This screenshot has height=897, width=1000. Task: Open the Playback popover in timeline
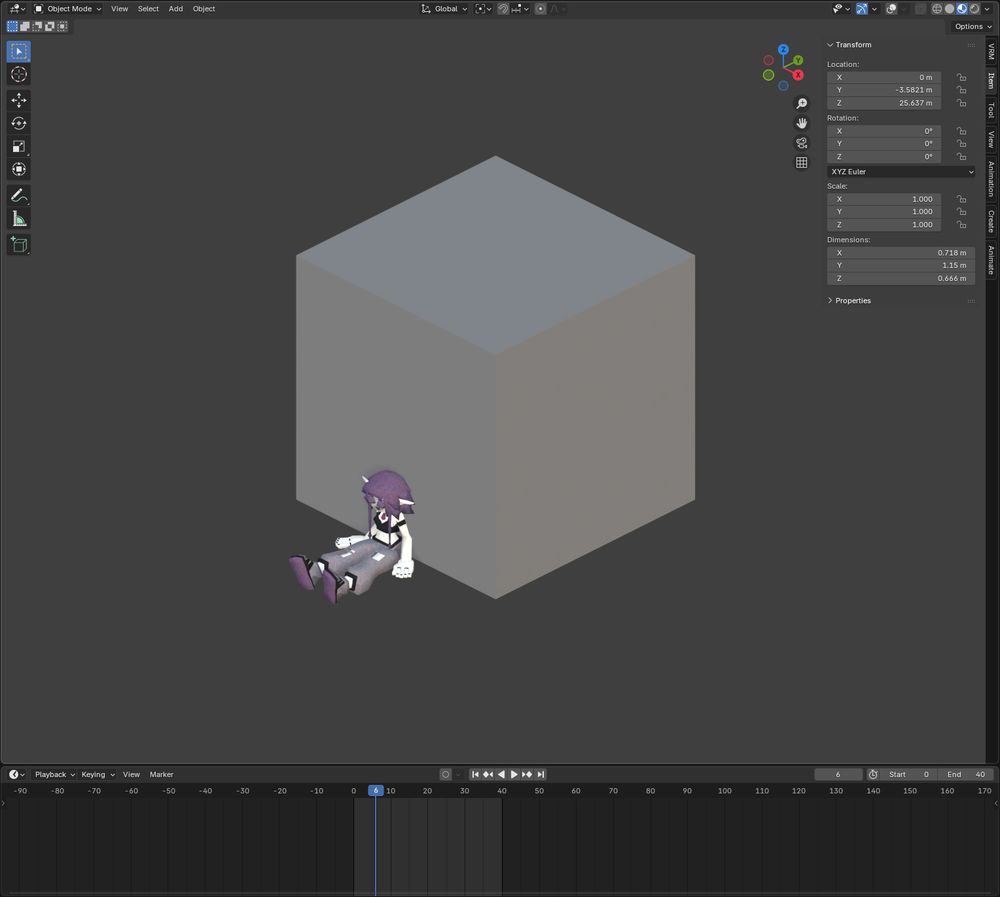(x=55, y=774)
